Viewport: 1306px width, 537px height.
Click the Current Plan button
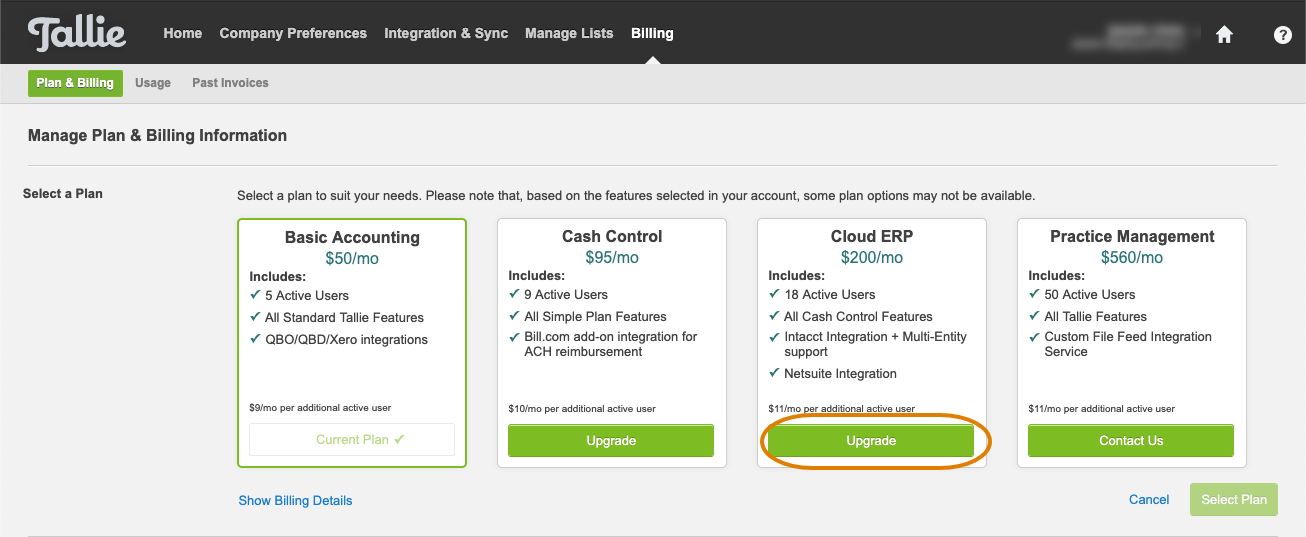(352, 440)
